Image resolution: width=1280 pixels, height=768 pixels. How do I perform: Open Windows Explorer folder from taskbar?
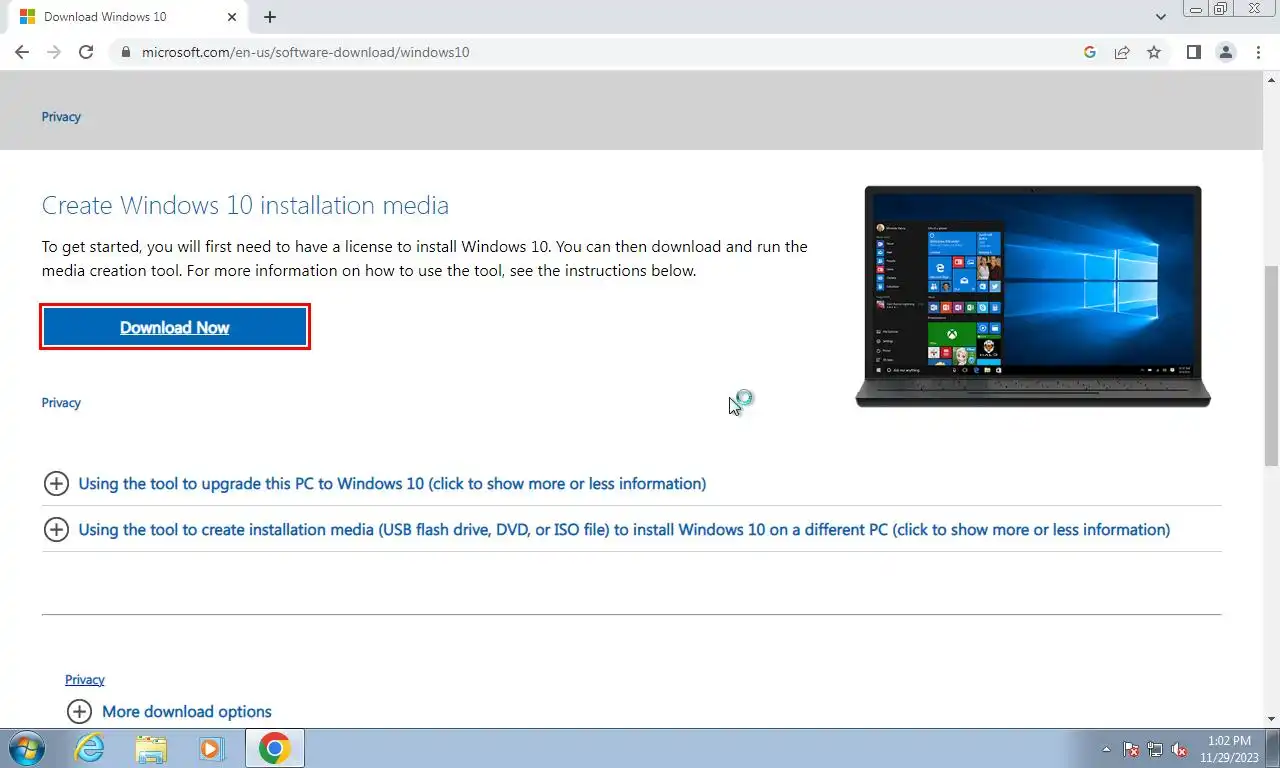click(151, 748)
